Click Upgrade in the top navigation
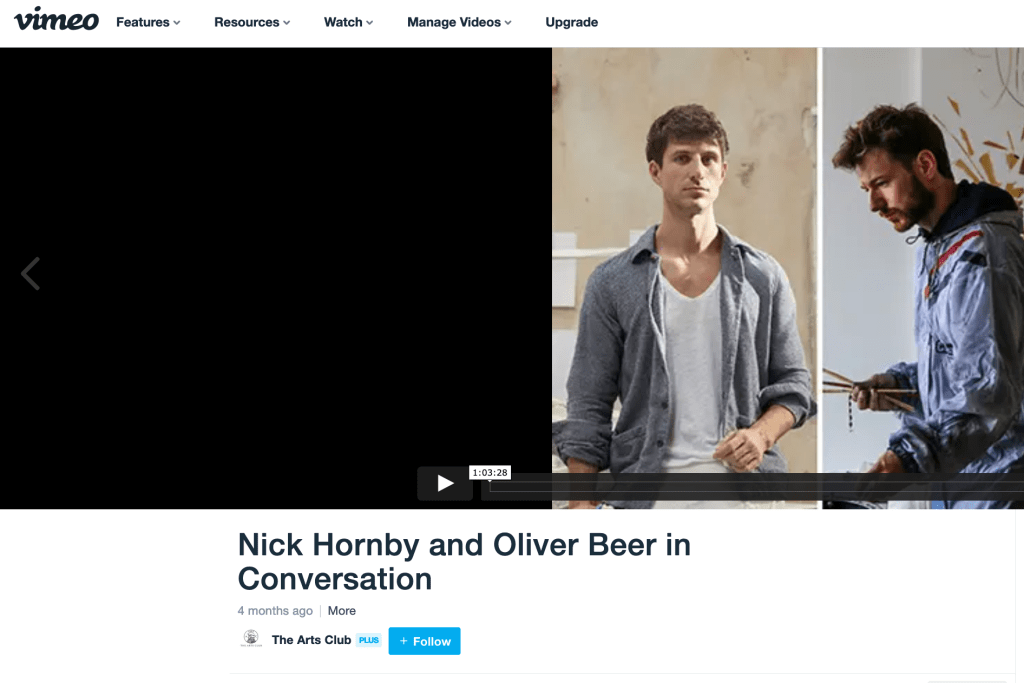Viewport: 1024px width, 683px height. 572,22
